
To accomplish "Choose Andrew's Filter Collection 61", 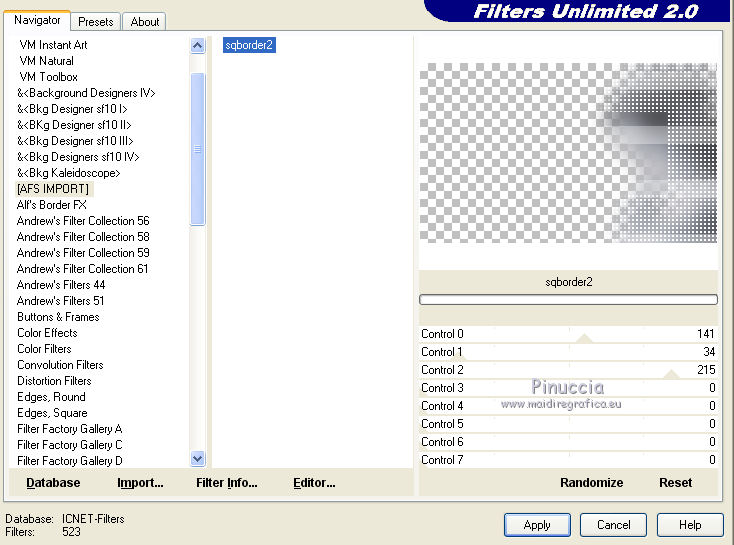I will [x=82, y=269].
